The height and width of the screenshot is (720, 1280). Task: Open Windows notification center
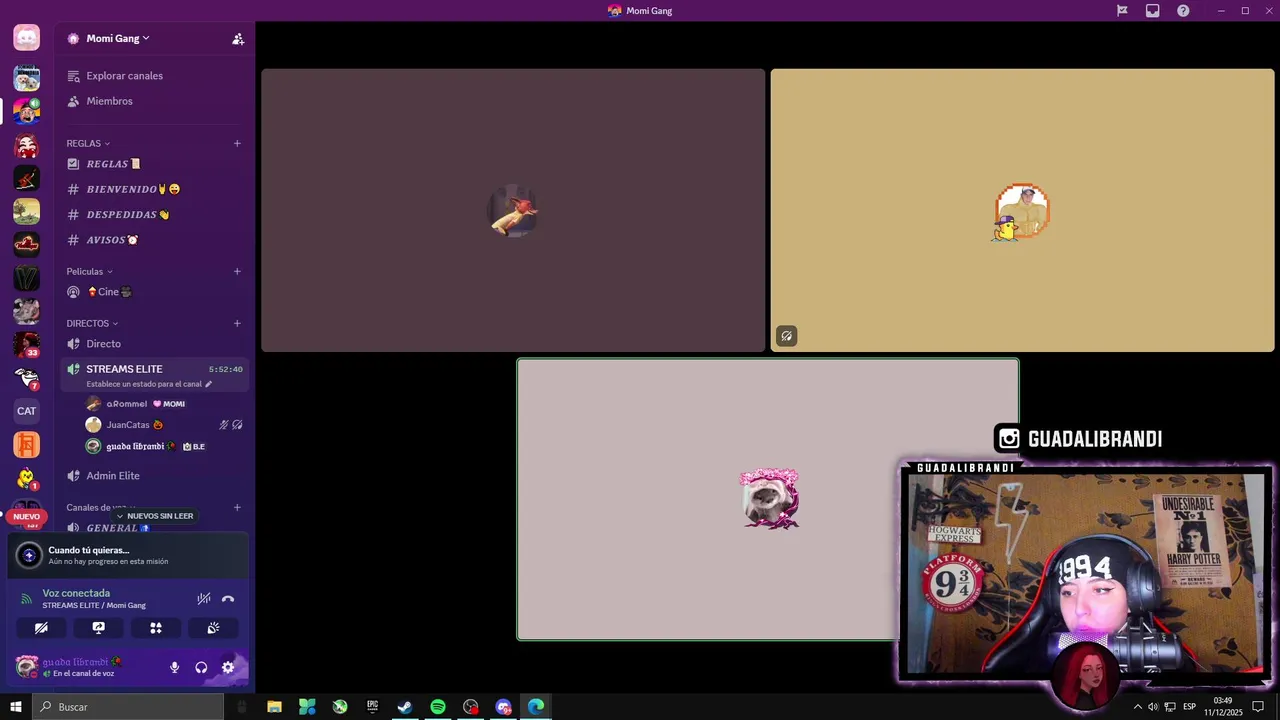[x=1259, y=707]
